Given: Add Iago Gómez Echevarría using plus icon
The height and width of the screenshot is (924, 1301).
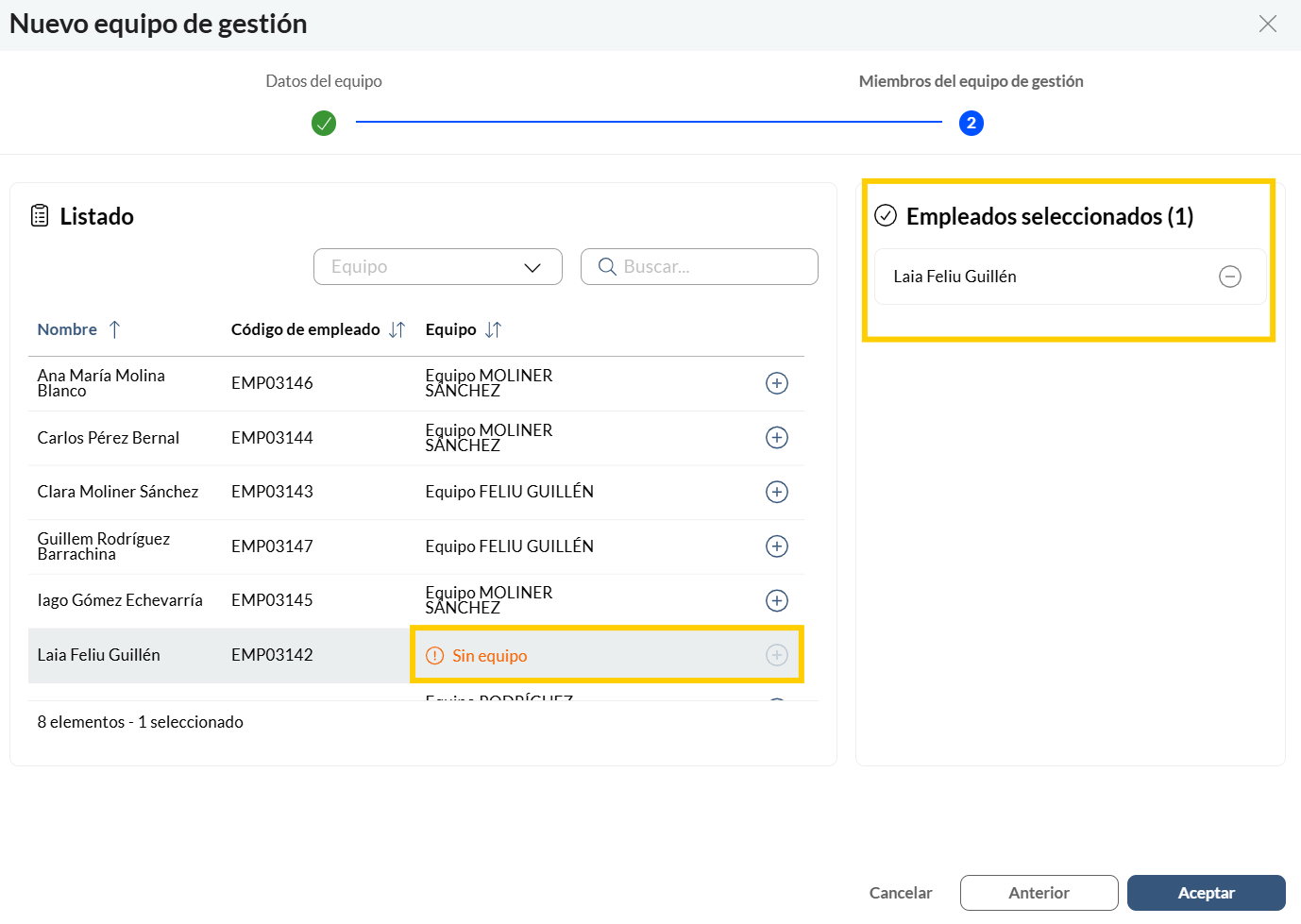Looking at the screenshot, I should click(x=776, y=600).
